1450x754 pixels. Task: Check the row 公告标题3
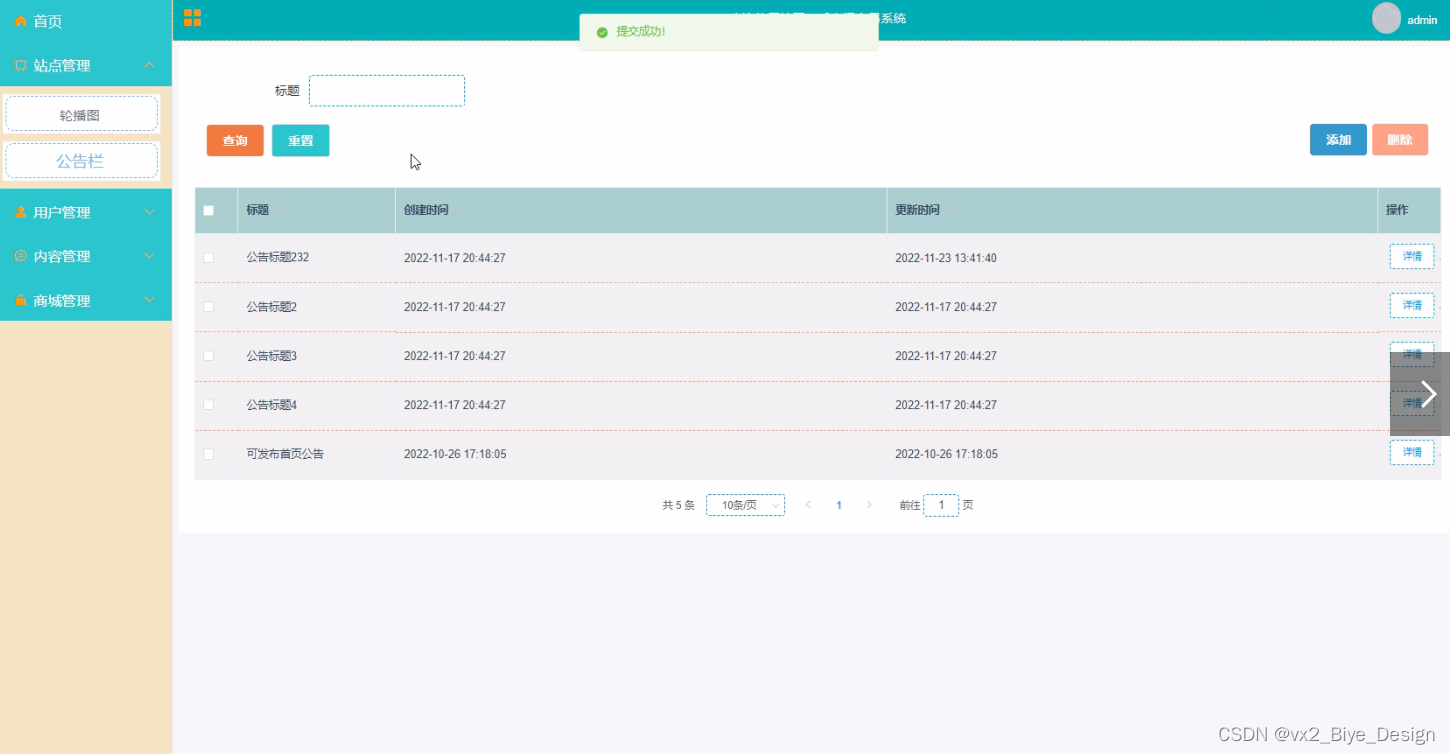[x=209, y=356]
